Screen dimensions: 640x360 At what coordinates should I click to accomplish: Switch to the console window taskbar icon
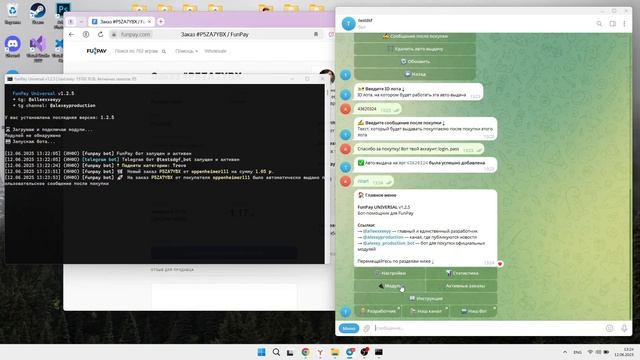pos(379,352)
